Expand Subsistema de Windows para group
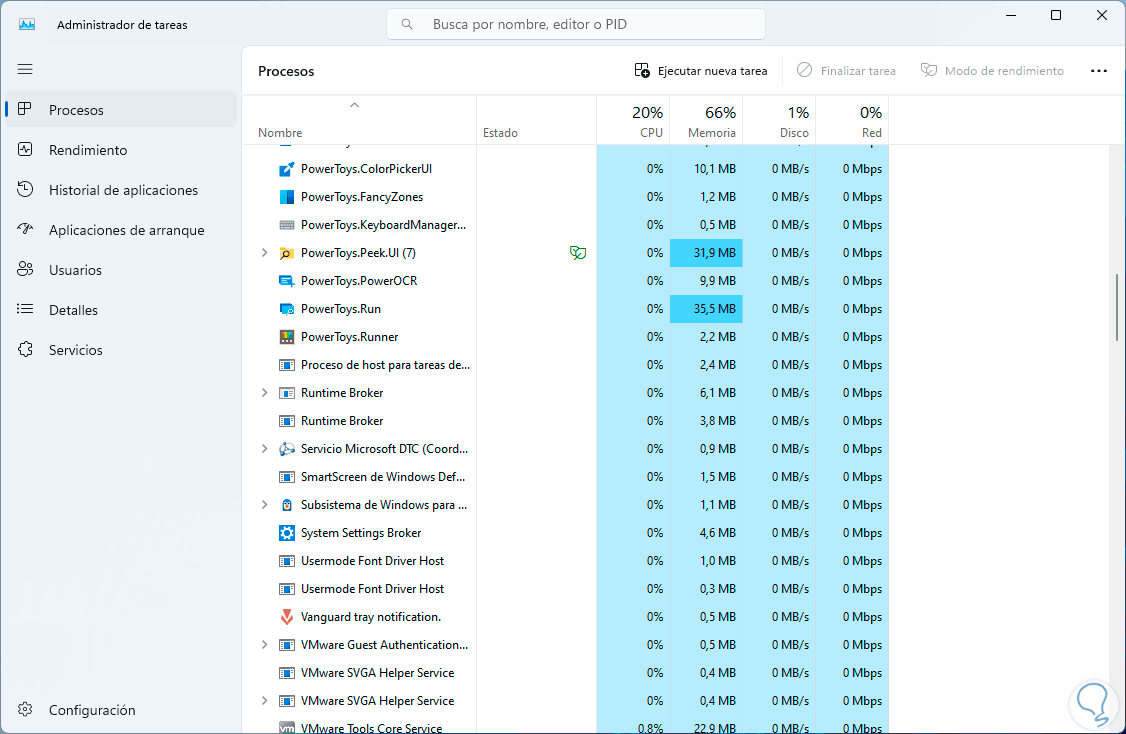Viewport: 1126px width, 734px height. (x=264, y=505)
